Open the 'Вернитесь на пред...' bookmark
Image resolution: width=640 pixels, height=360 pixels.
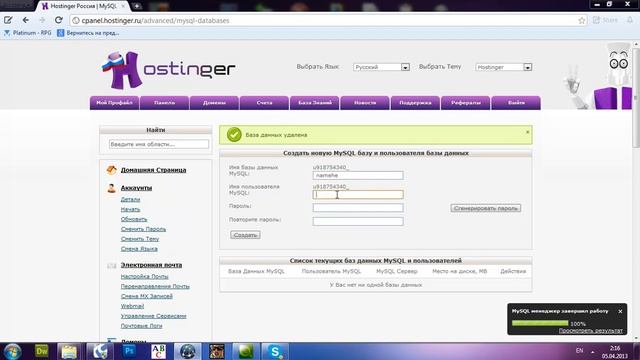(88, 33)
